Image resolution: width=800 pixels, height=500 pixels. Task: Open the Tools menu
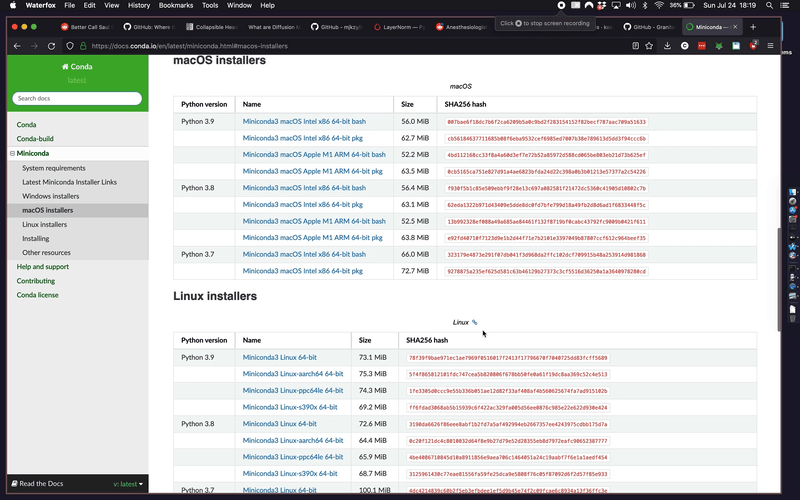210,5
